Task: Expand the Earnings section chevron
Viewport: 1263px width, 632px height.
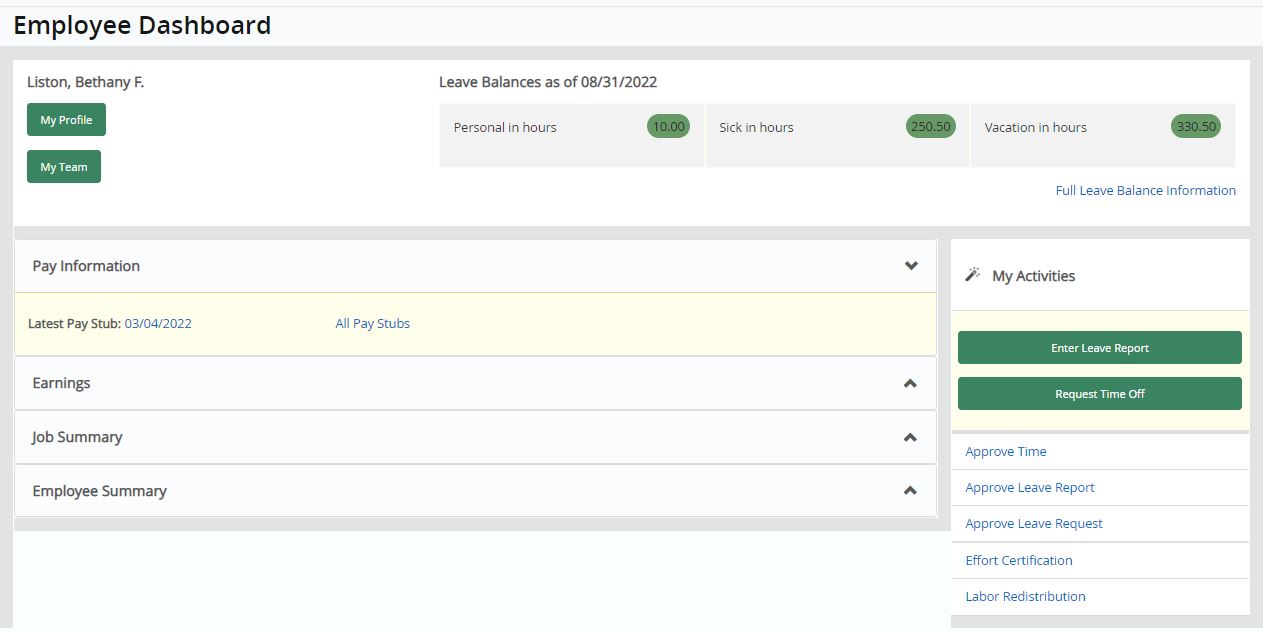Action: click(910, 383)
